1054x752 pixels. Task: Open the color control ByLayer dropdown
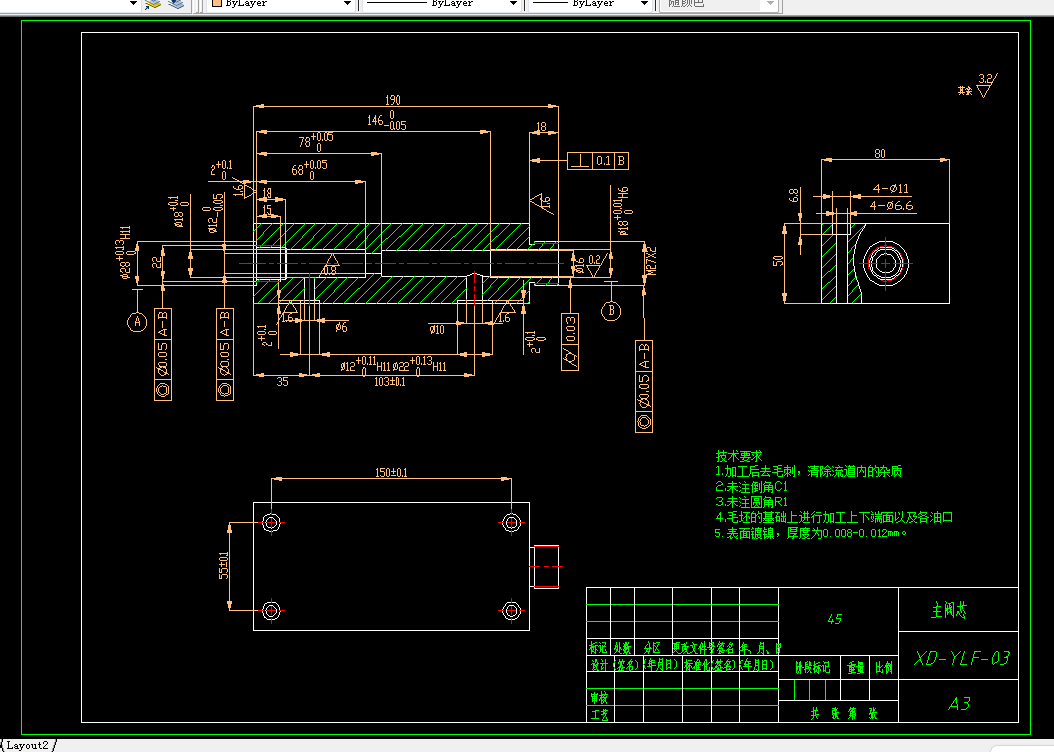281,4
